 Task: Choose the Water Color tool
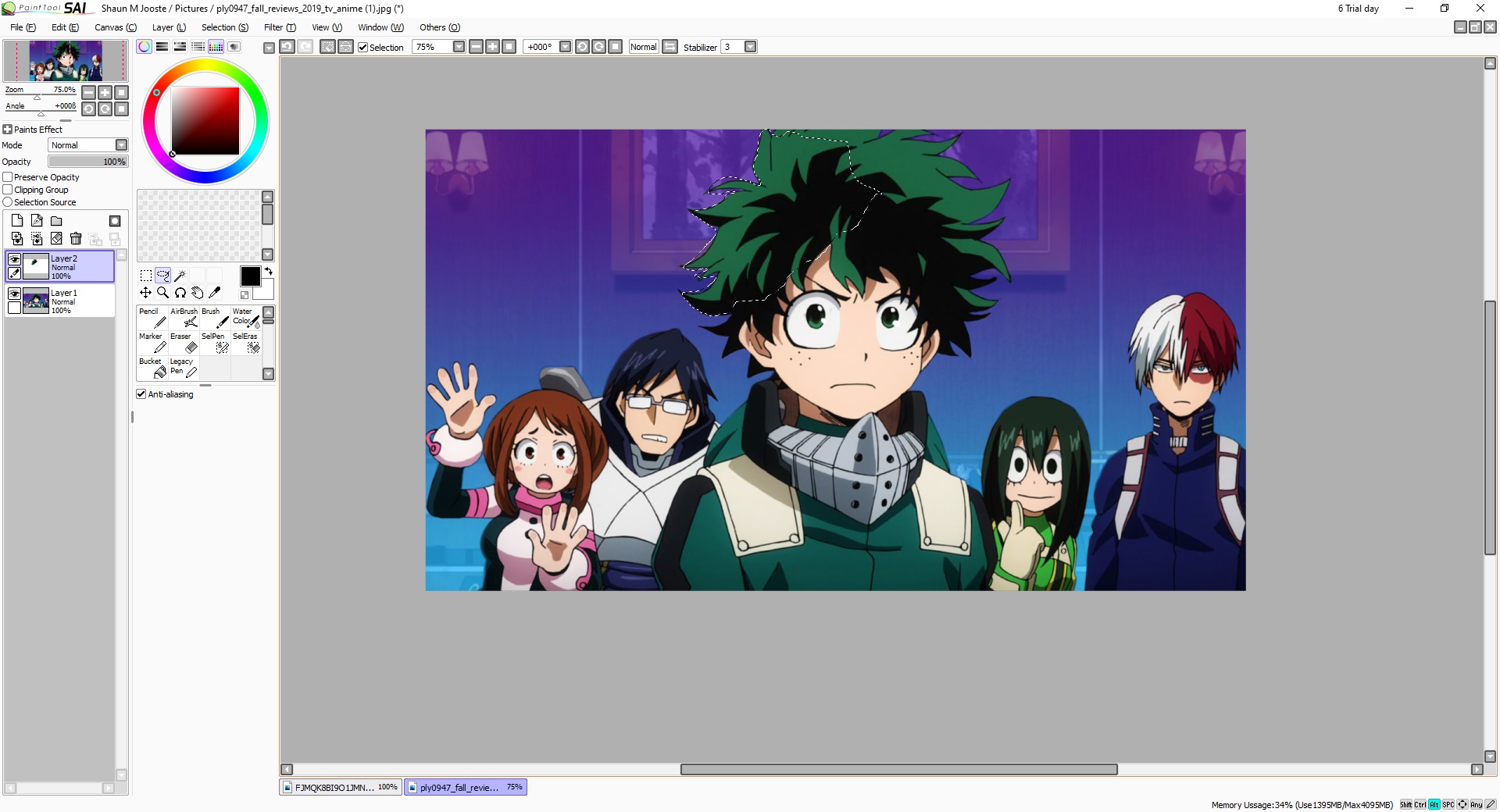246,318
